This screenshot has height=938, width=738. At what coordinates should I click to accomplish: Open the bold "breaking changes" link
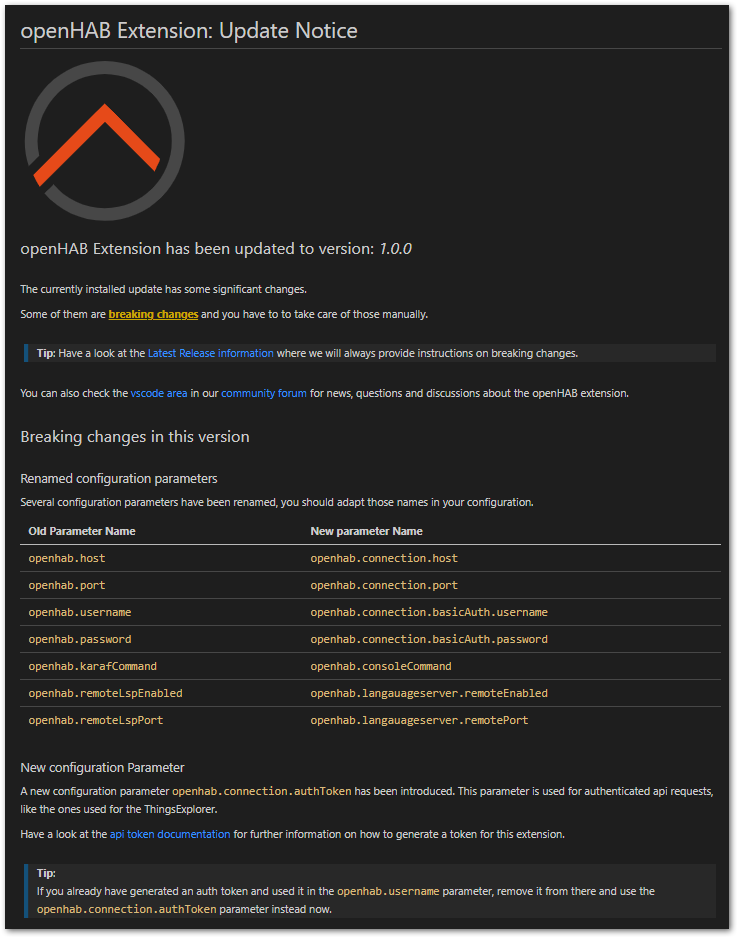tap(153, 314)
